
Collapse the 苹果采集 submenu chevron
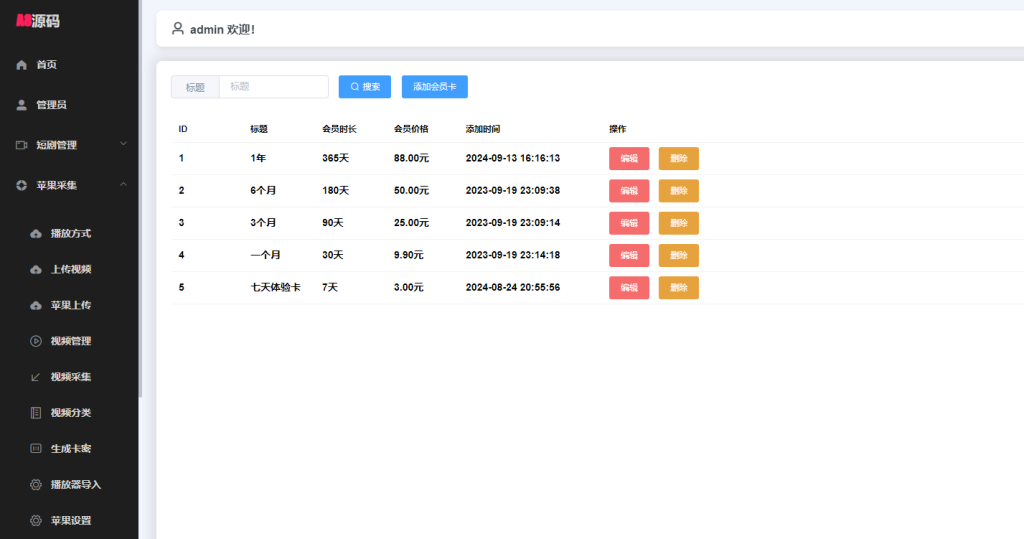[x=123, y=184]
